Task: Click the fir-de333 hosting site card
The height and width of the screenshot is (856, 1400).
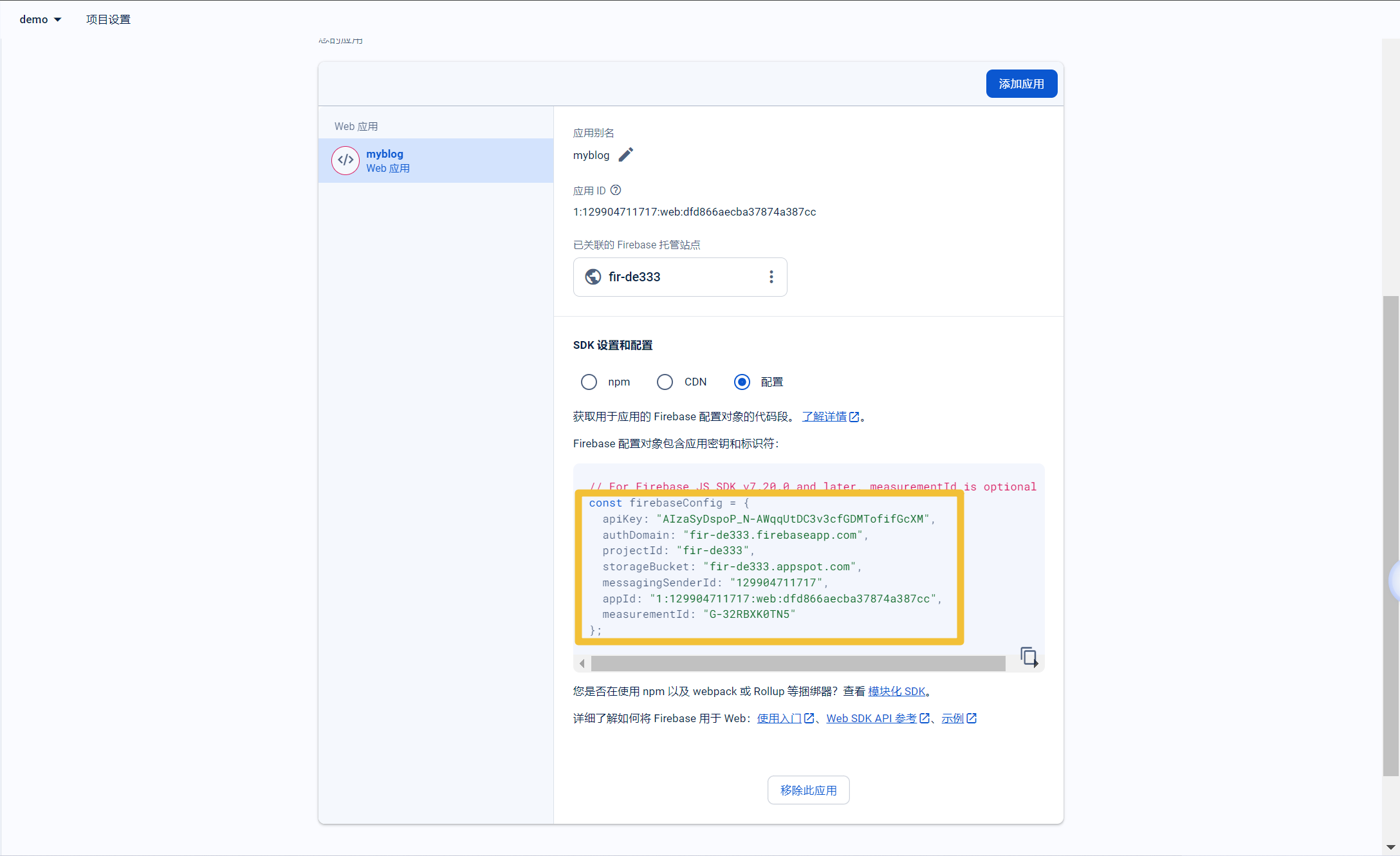Action: [680, 277]
